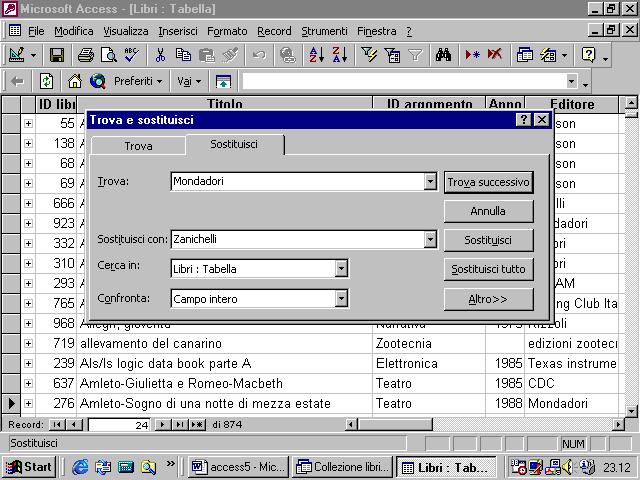Click the web toolbar Back arrow
Image resolution: width=640 pixels, height=480 pixels.
(x=17, y=82)
